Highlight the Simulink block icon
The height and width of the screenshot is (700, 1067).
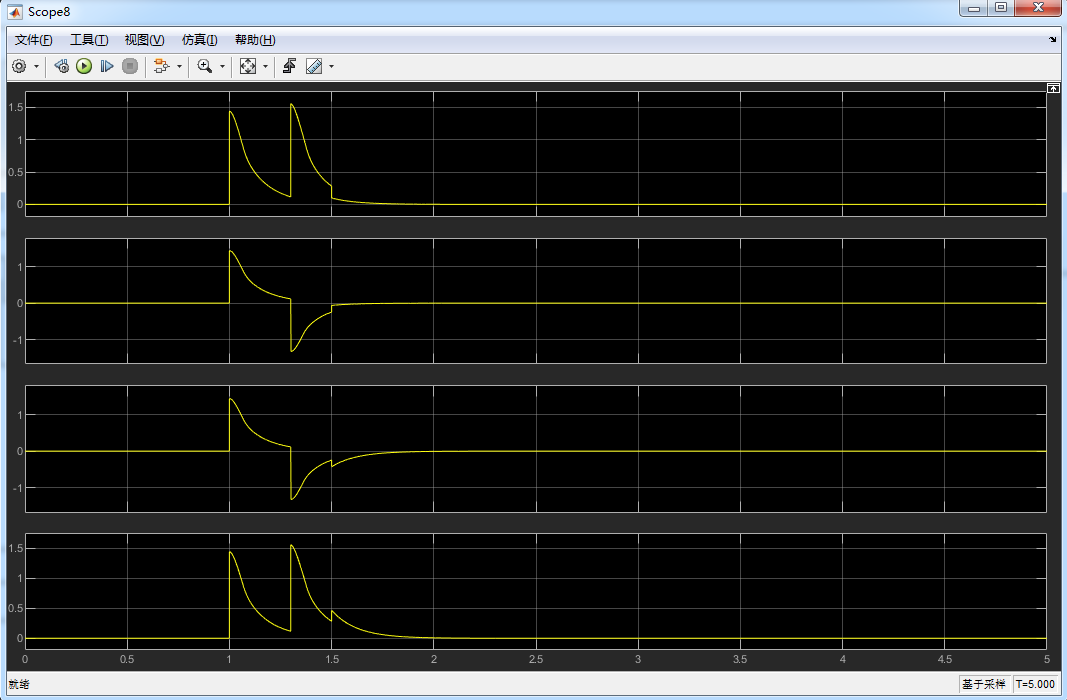(x=161, y=66)
